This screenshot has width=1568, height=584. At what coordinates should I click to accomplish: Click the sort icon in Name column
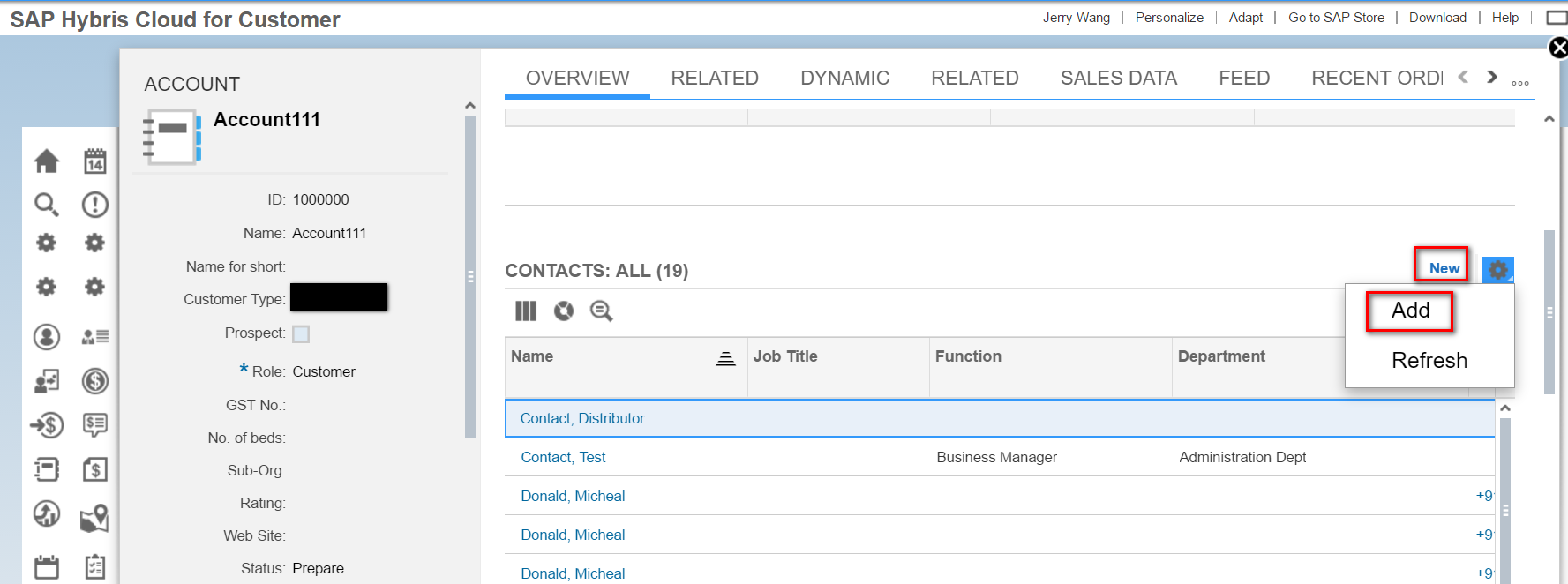(725, 358)
